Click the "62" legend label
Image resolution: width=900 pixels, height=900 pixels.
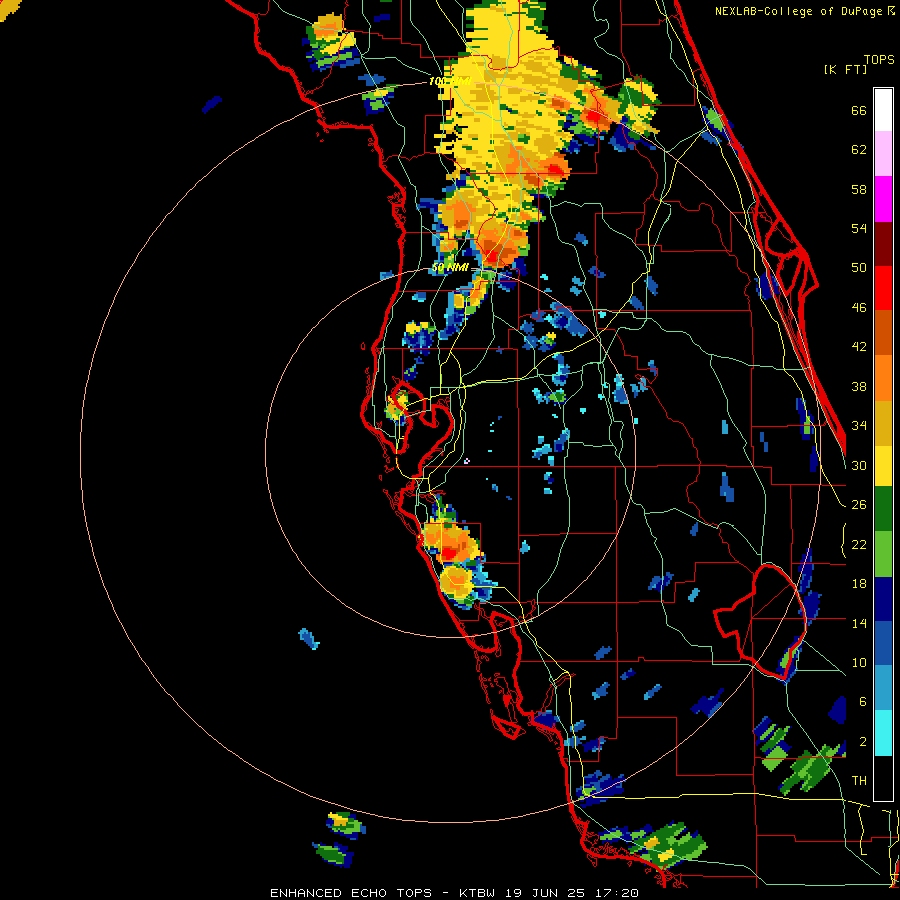pos(859,150)
